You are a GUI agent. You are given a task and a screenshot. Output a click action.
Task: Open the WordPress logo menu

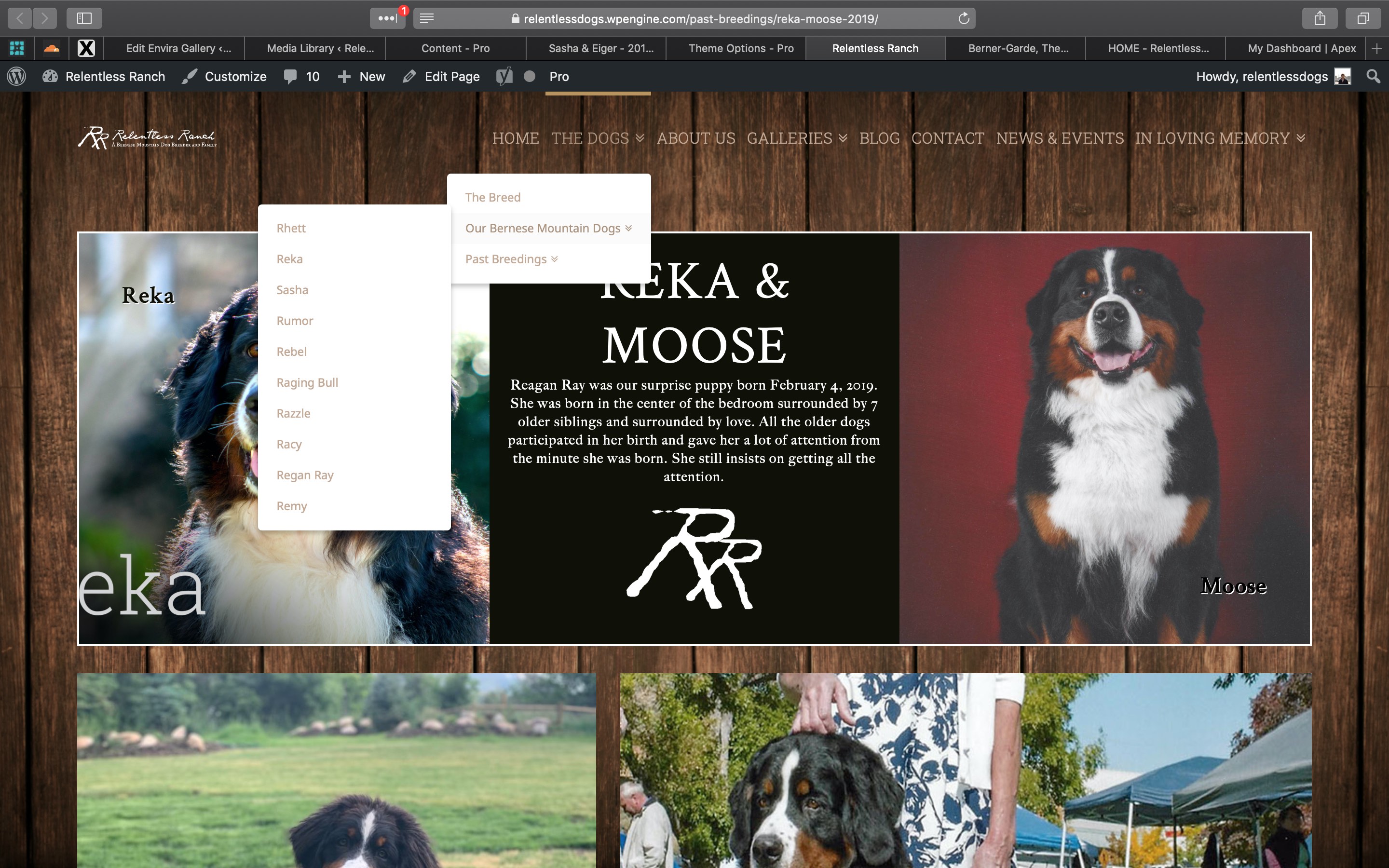coord(17,76)
